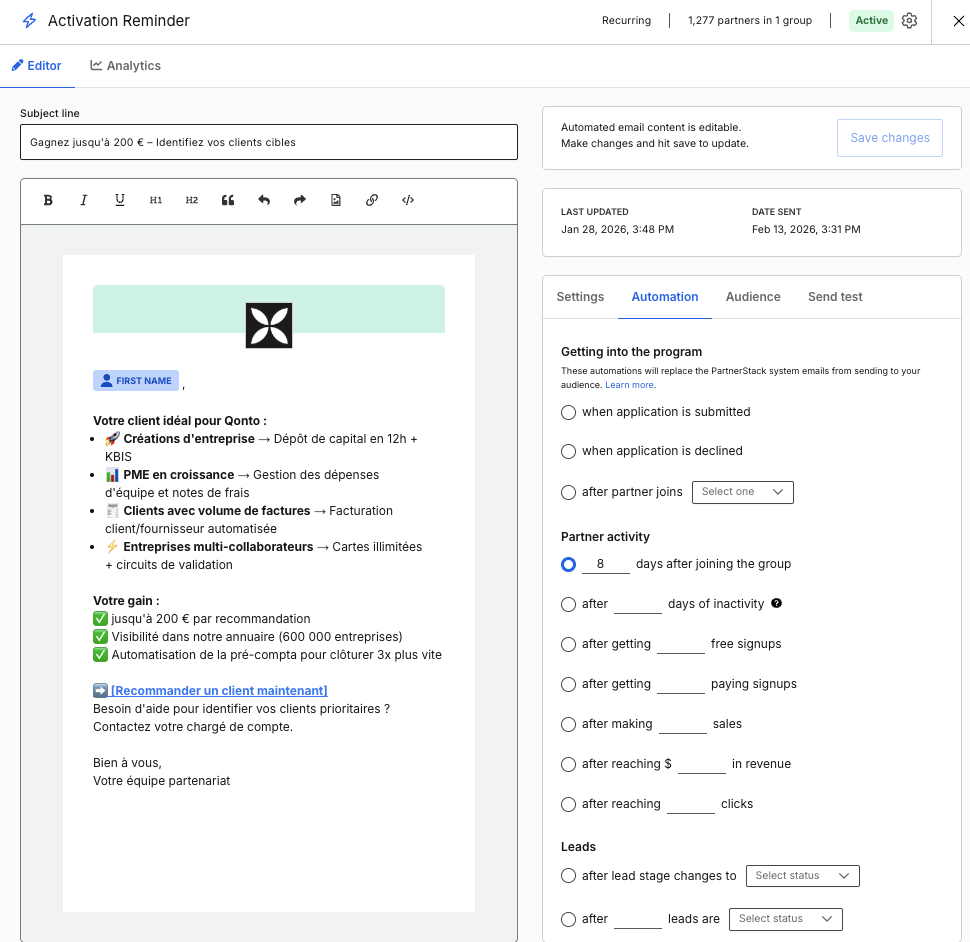
Task: Apply underline formatting
Action: click(x=119, y=200)
